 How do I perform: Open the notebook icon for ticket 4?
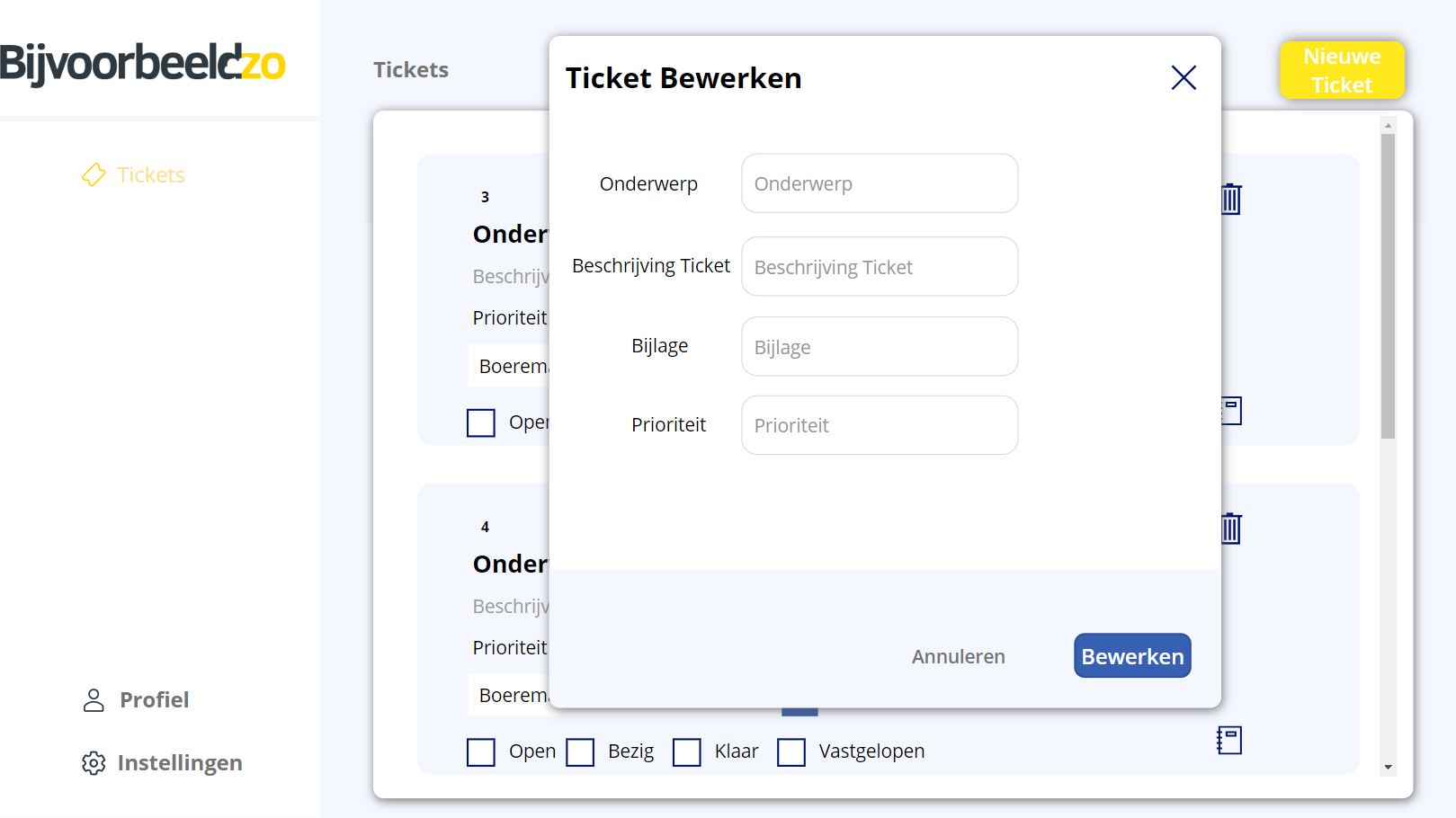(1228, 741)
